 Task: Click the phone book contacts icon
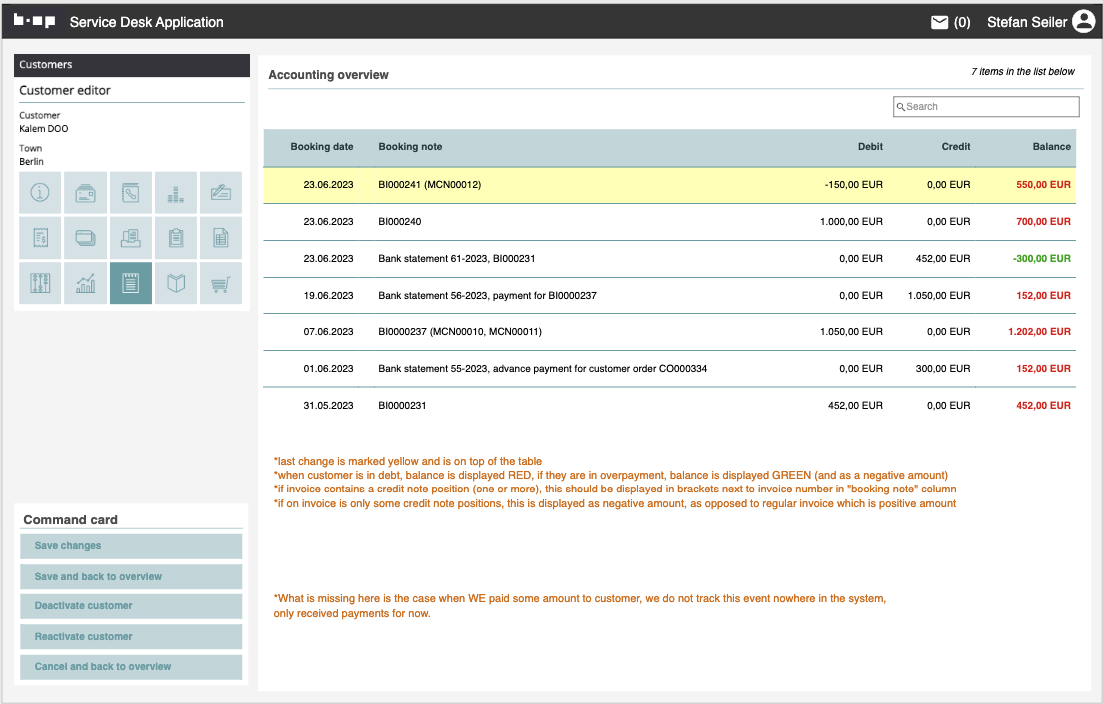(x=131, y=192)
